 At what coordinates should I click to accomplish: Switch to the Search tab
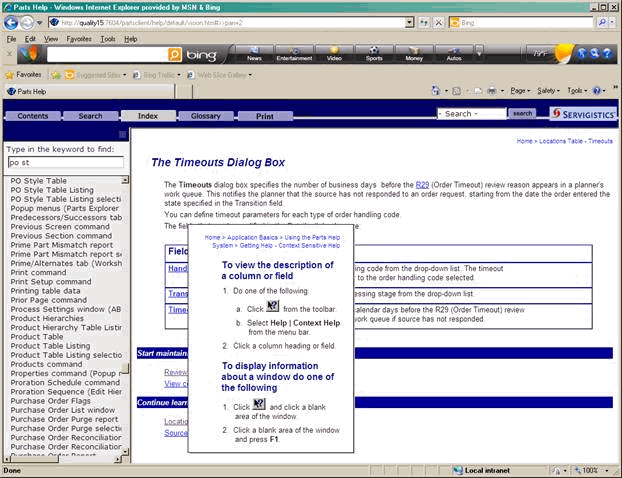pyautogui.click(x=90, y=116)
